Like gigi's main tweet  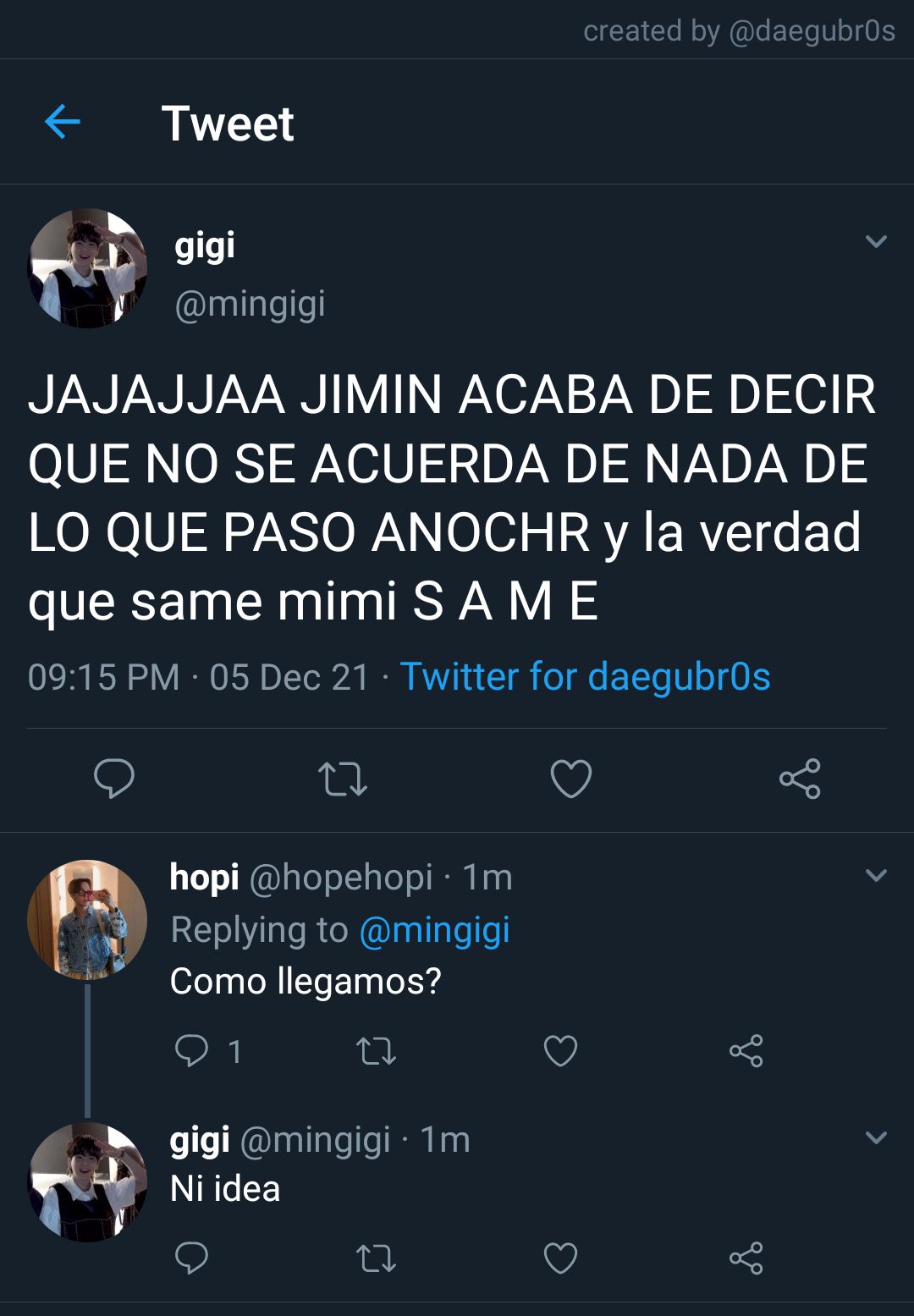click(x=571, y=779)
